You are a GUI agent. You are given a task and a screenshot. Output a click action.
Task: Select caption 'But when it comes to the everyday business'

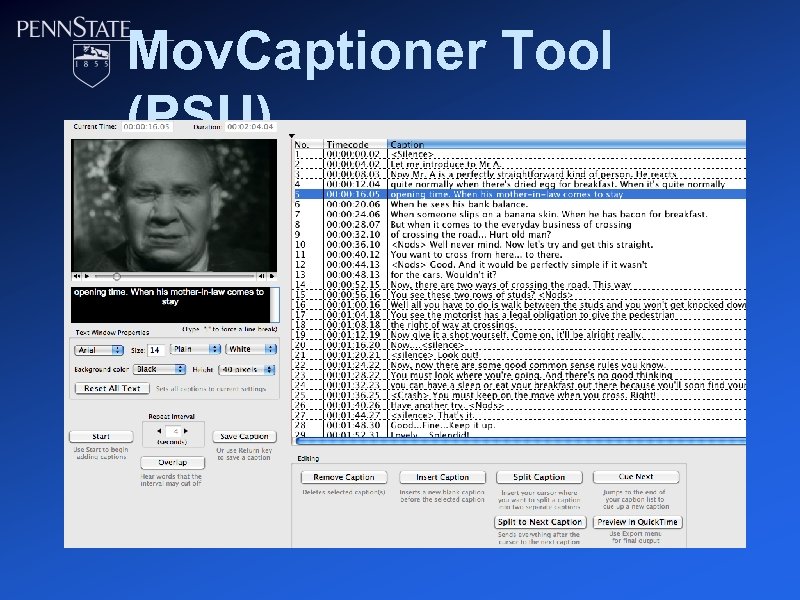pos(511,224)
